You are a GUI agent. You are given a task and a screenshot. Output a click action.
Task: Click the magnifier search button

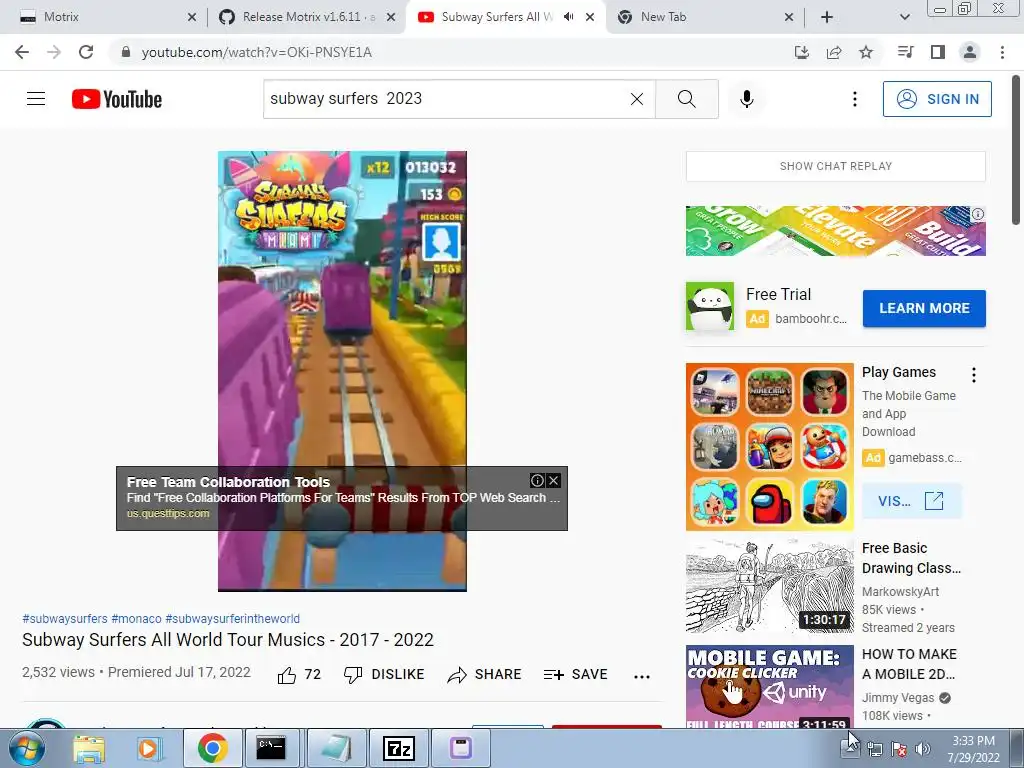pyautogui.click(x=686, y=99)
